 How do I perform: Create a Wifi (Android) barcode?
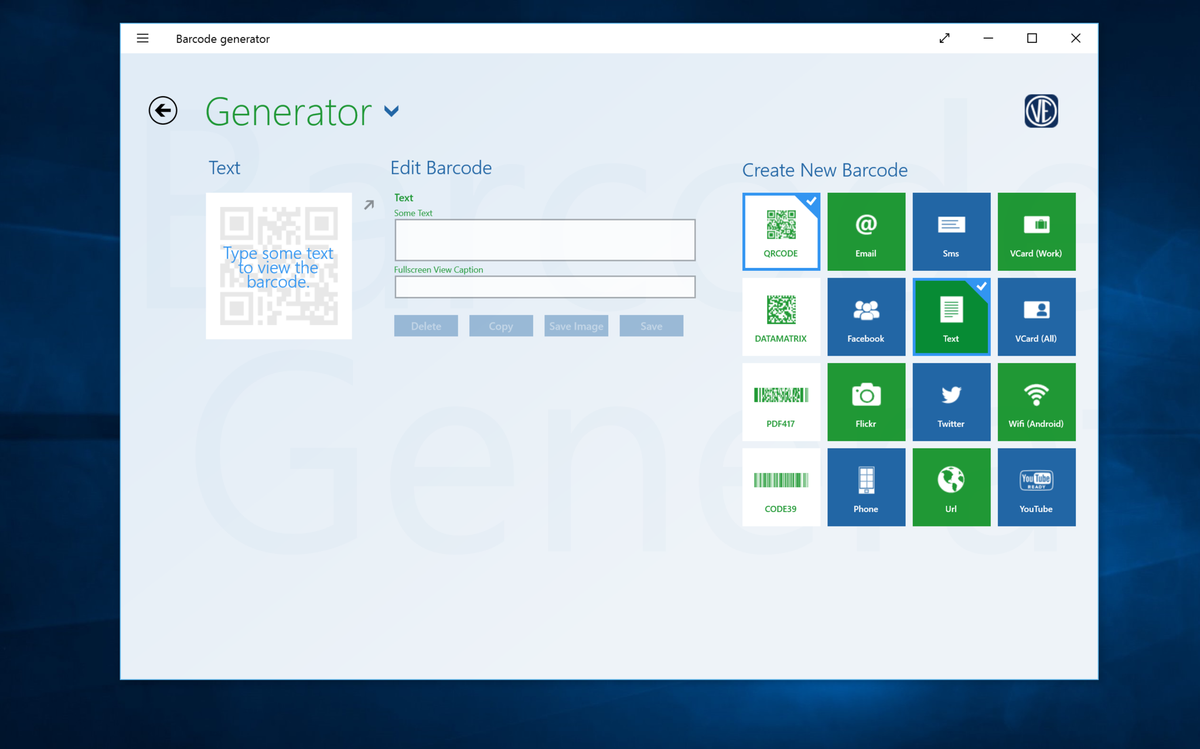tap(1036, 402)
